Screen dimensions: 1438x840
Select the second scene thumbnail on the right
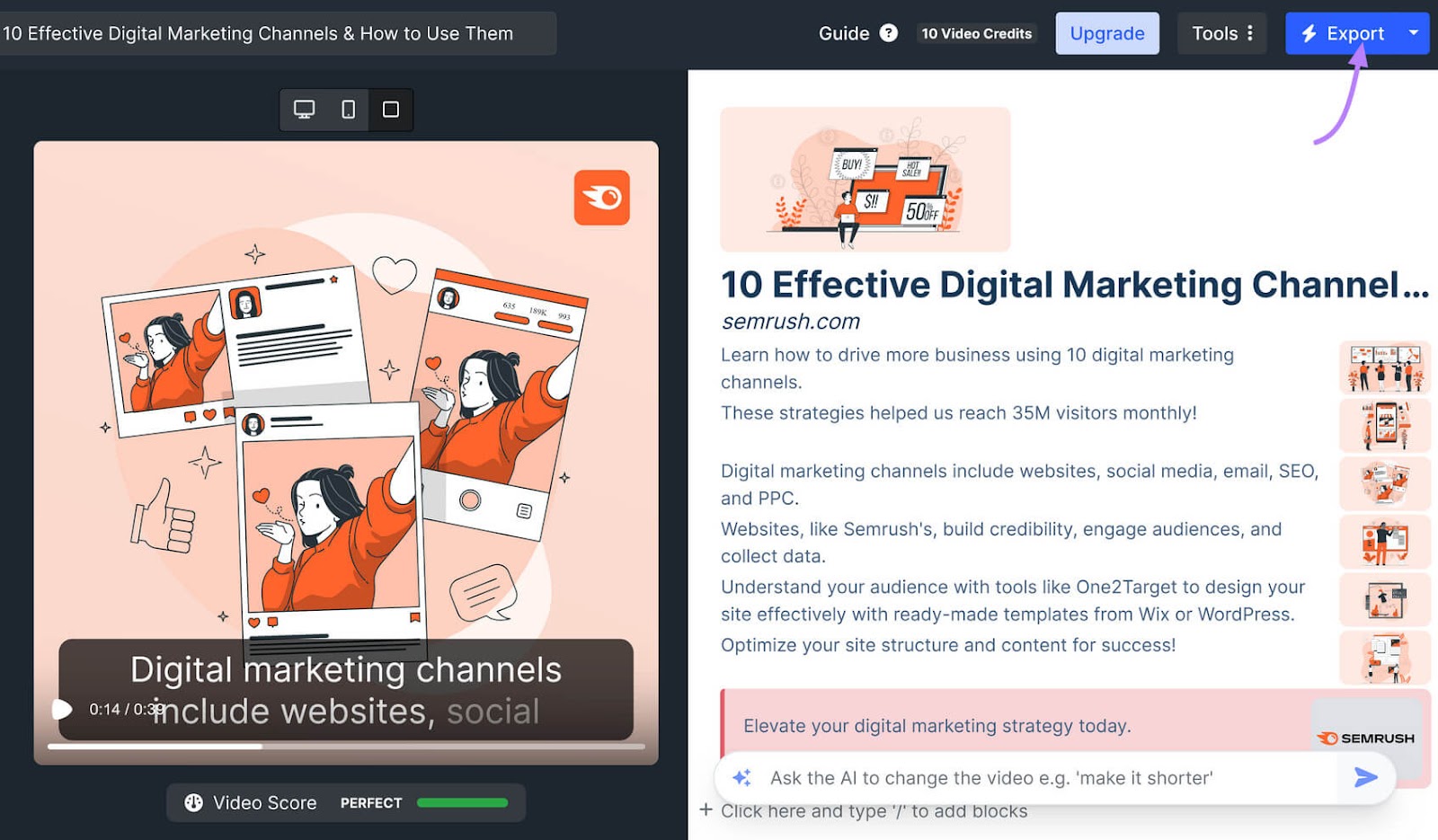click(1384, 425)
